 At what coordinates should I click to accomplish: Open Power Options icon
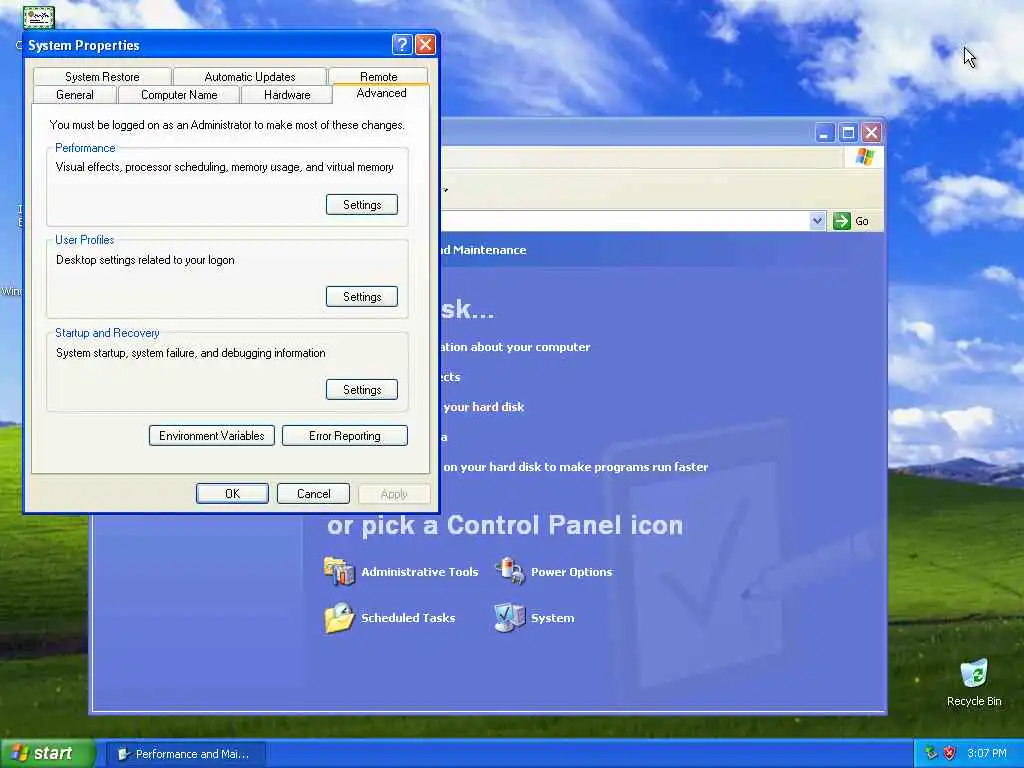tap(509, 571)
